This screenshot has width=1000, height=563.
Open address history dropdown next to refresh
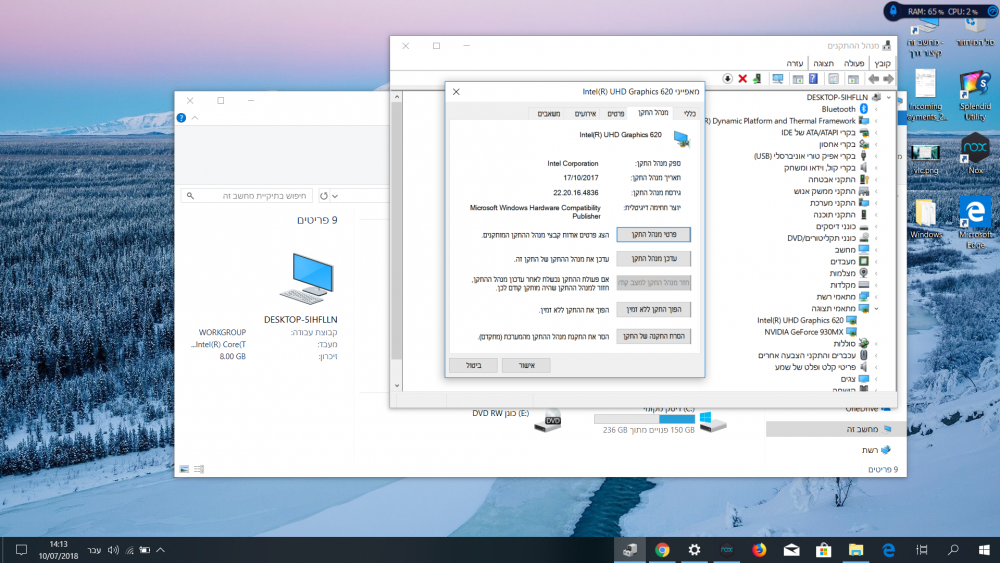[x=335, y=196]
